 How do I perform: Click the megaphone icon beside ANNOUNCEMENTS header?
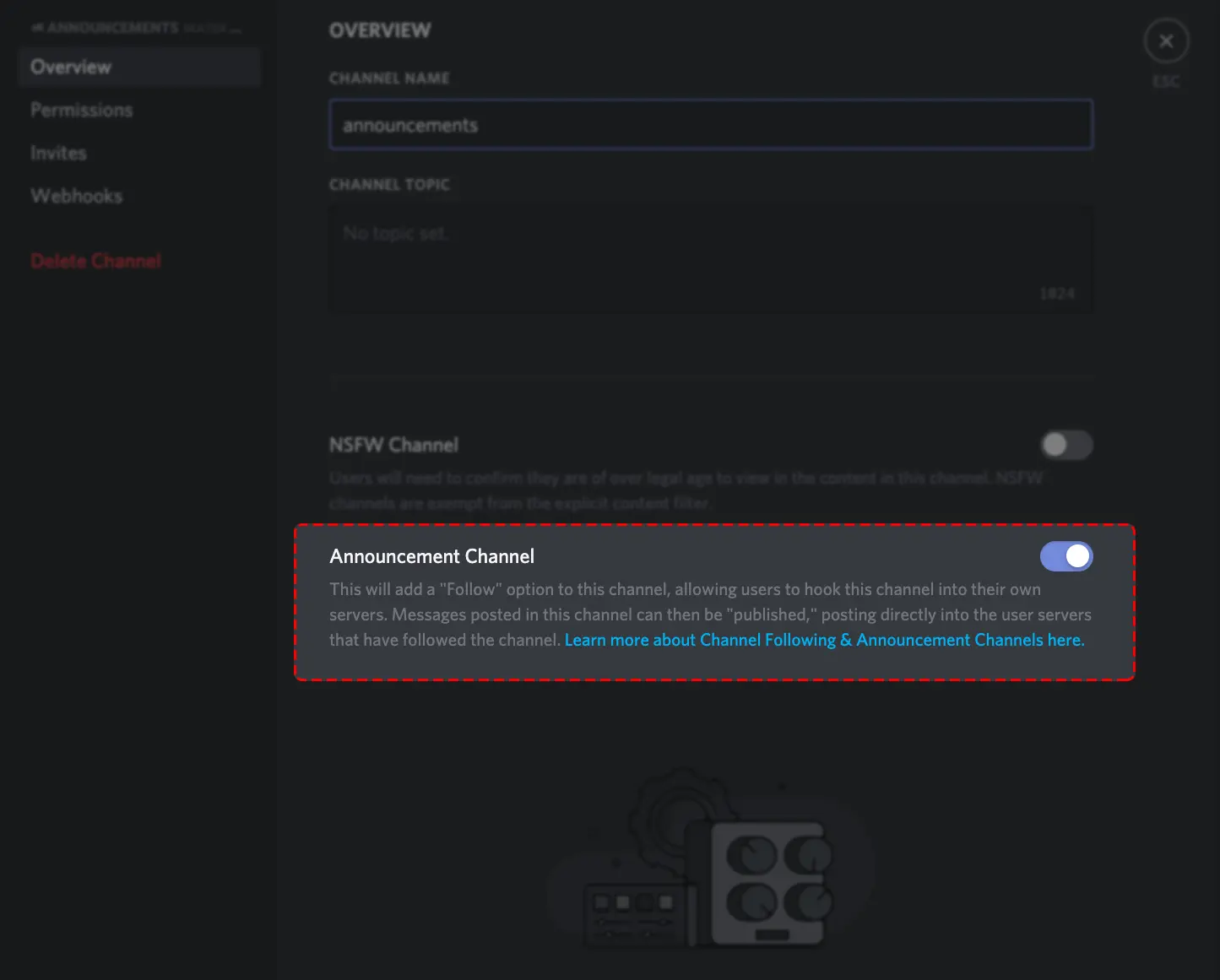(x=37, y=28)
